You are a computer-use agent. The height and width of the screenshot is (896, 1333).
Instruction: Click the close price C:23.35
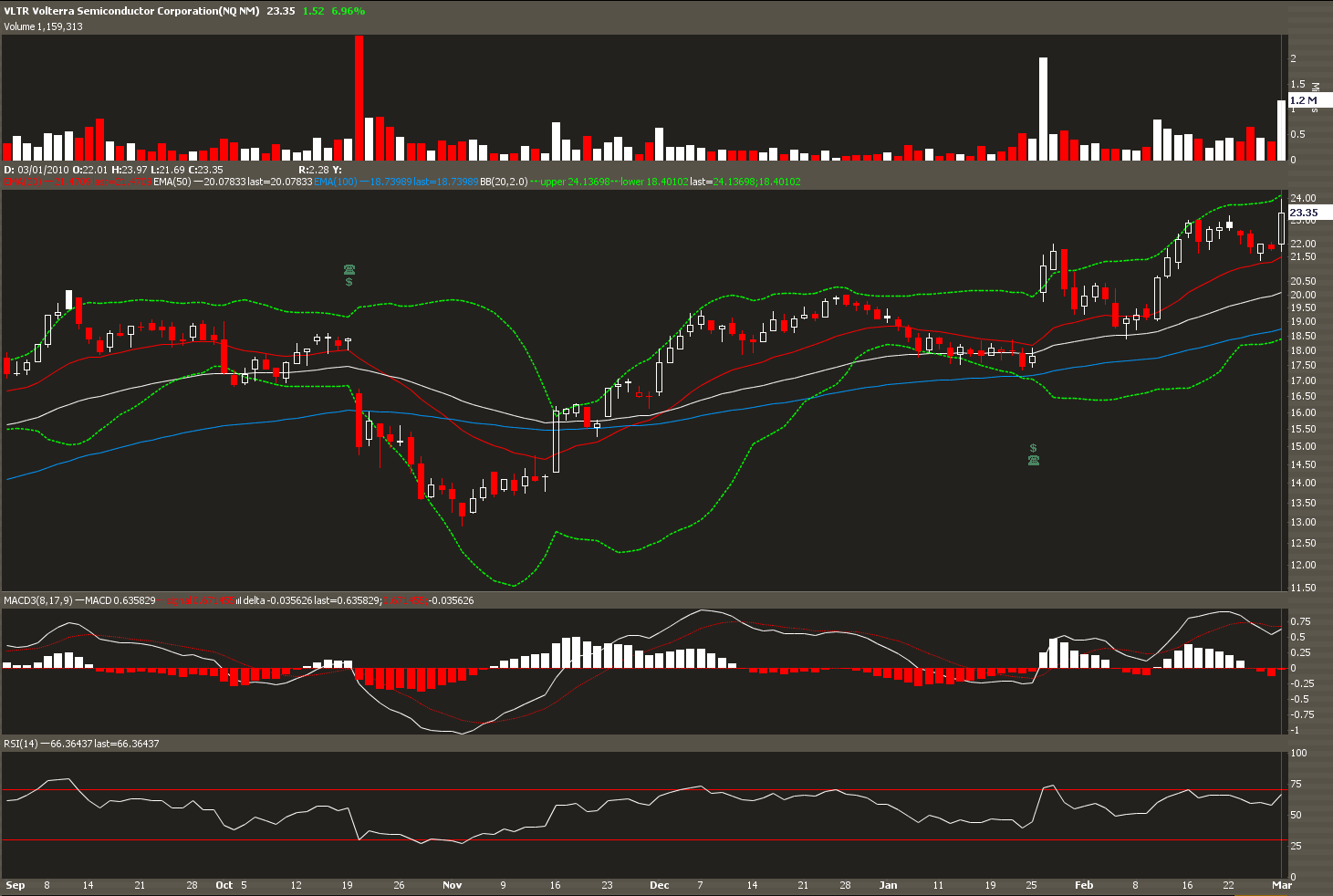(x=205, y=170)
